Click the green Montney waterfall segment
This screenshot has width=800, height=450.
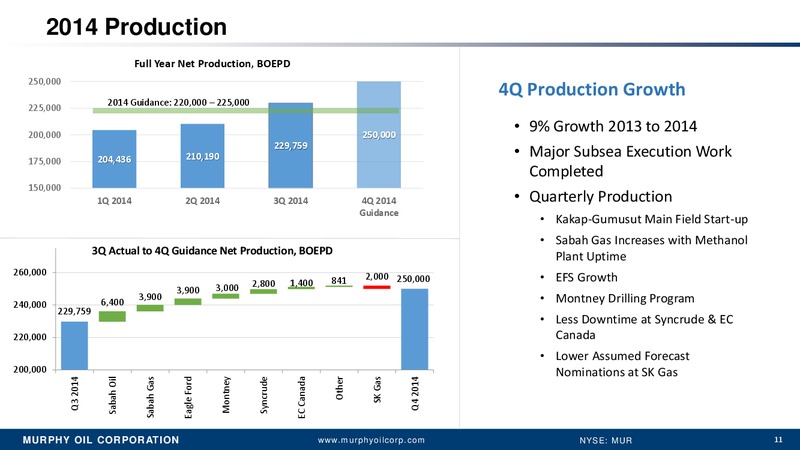click(226, 296)
